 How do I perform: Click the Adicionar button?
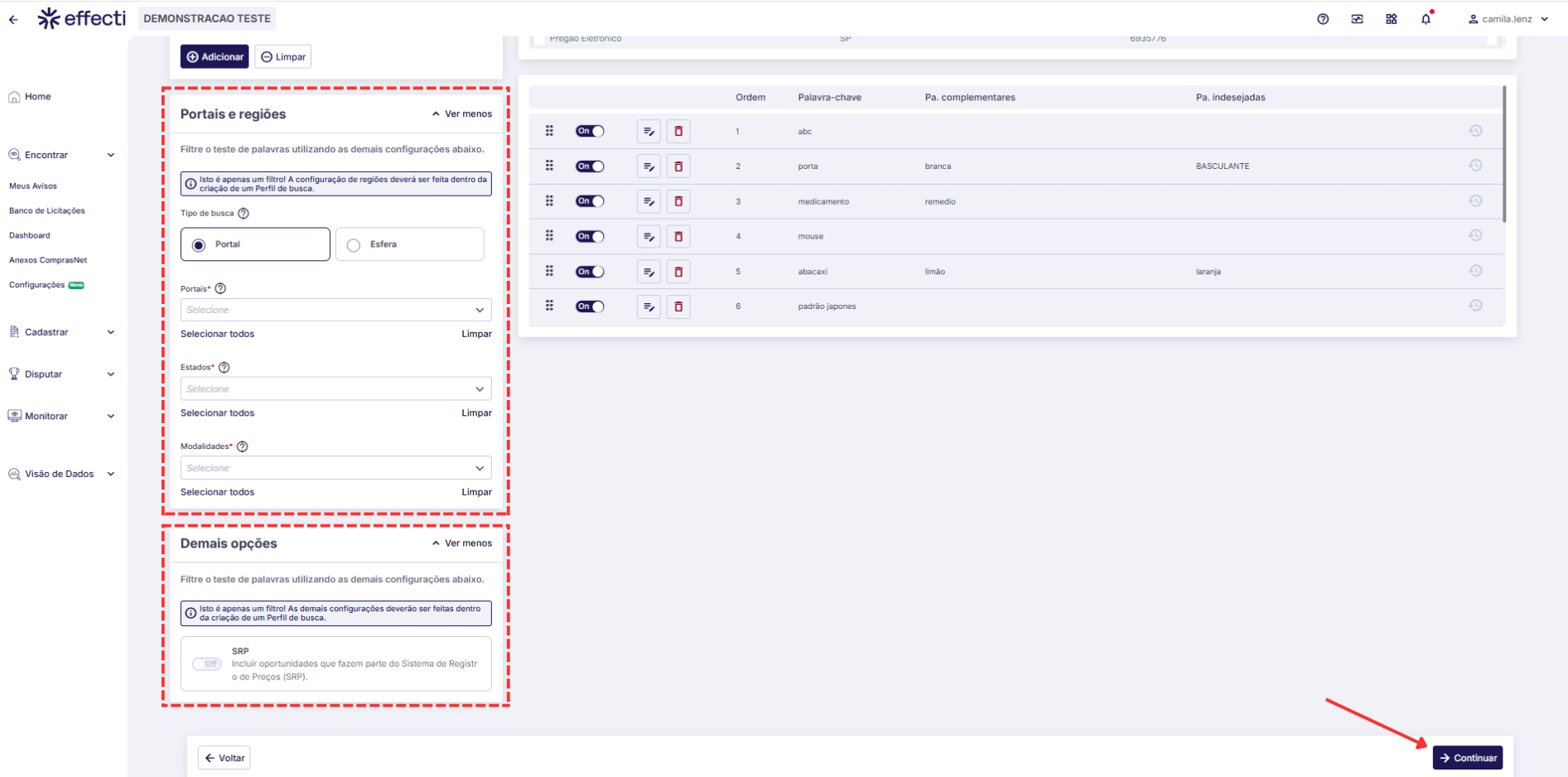215,57
